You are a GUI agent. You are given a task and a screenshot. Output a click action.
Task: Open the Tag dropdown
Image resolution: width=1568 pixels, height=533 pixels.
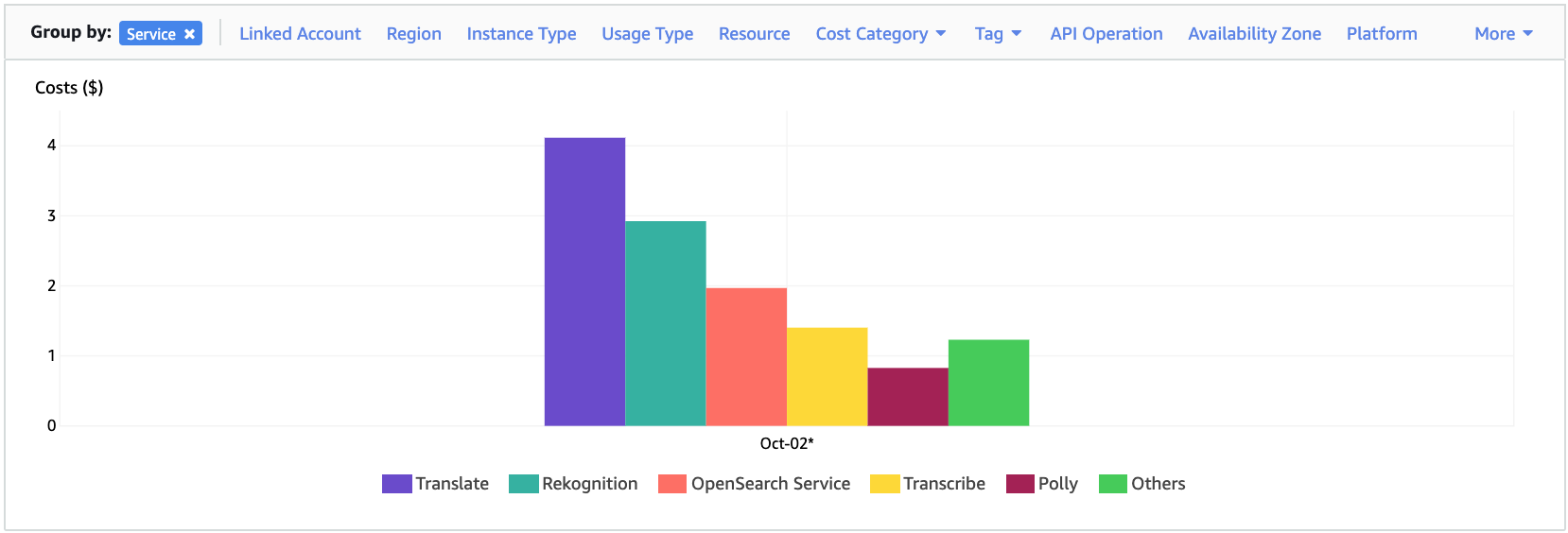(998, 34)
